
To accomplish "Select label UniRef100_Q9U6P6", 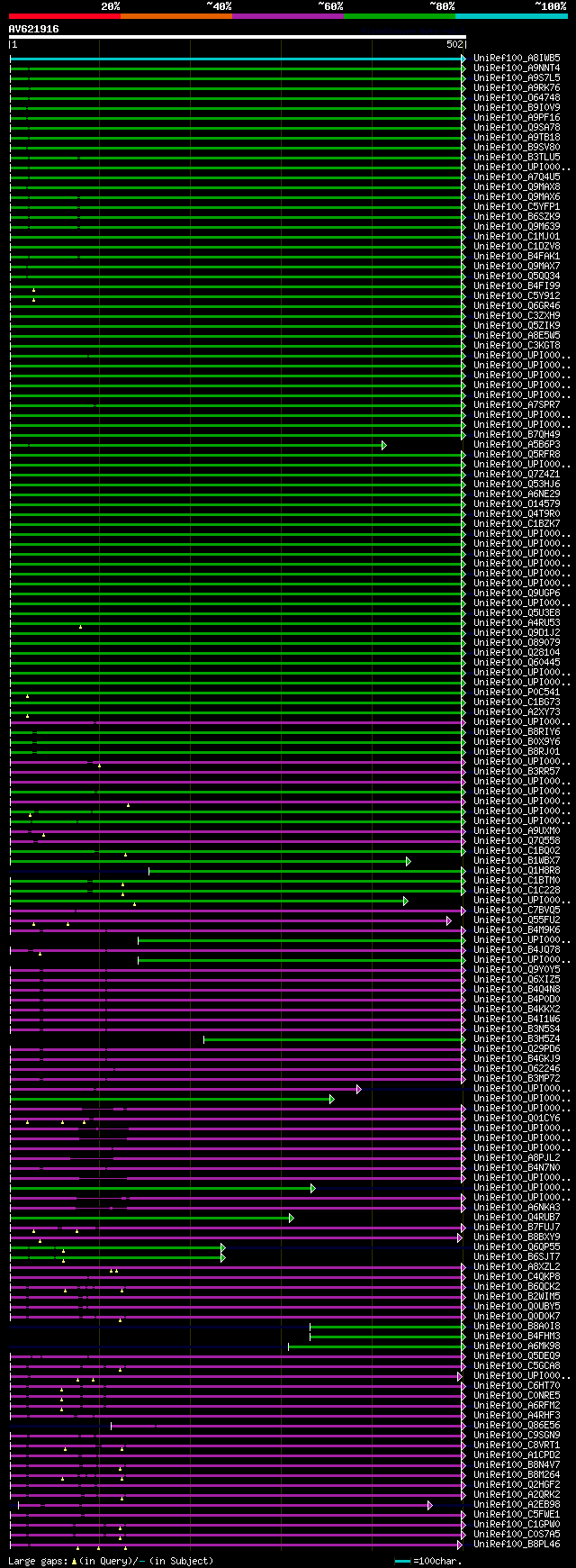I will tap(517, 594).
